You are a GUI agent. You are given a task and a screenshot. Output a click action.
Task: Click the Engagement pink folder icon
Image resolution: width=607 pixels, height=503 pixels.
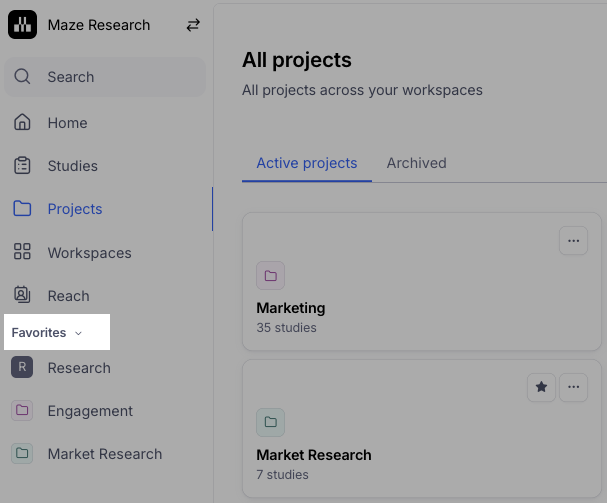pos(22,410)
